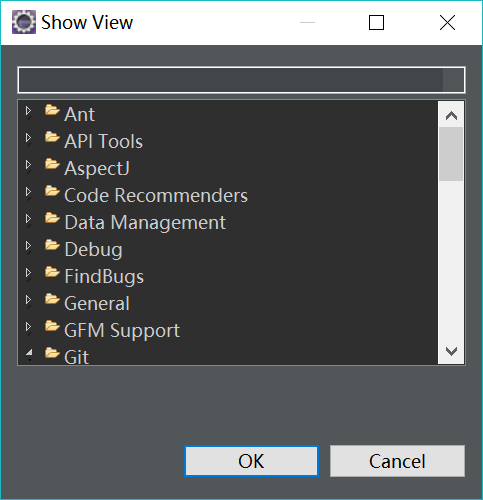Click the API Tools folder icon
483x500 pixels.
tap(52, 137)
